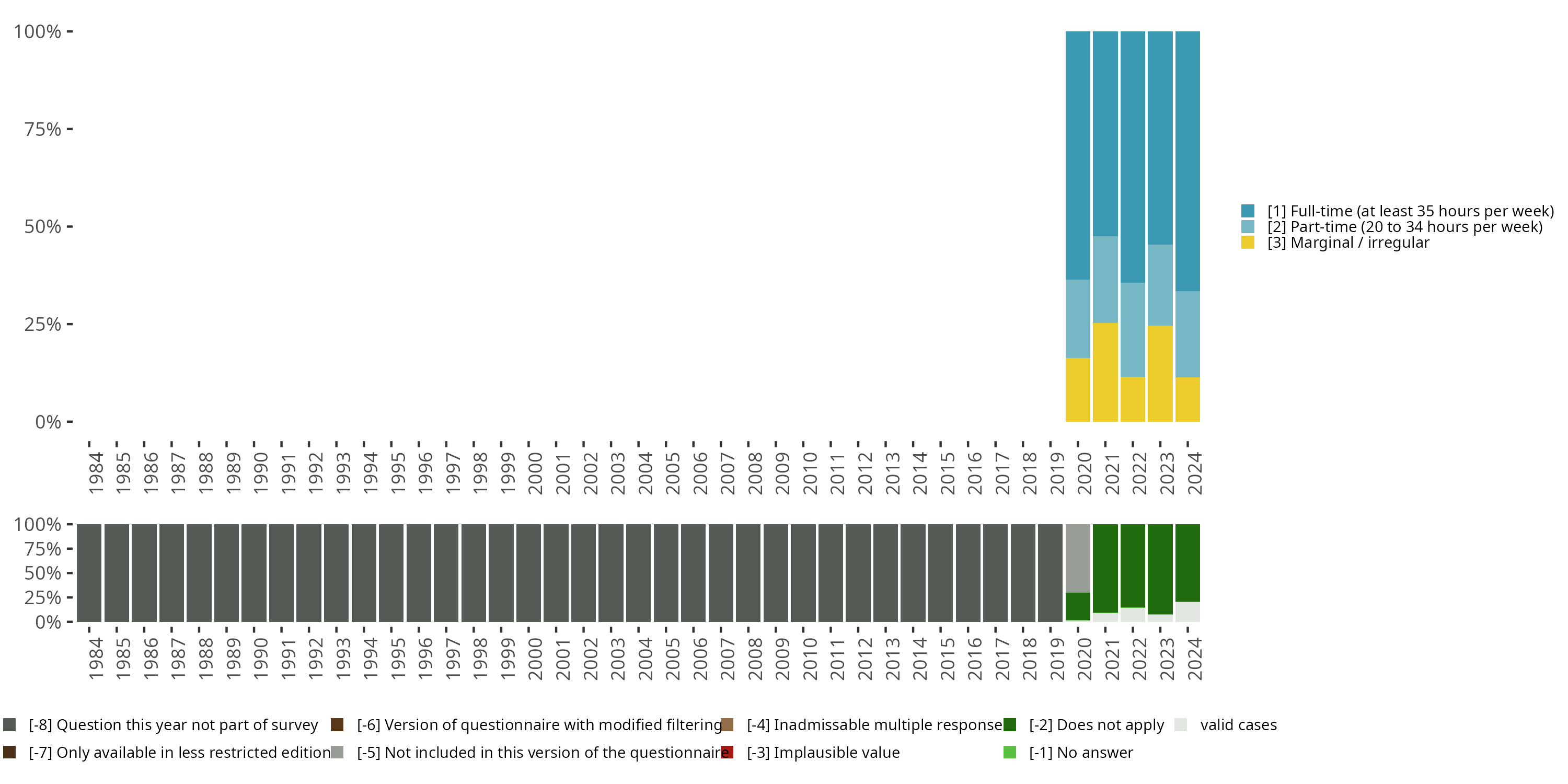
Task: Click the 2024 part-time bar segment
Action: click(x=1187, y=333)
